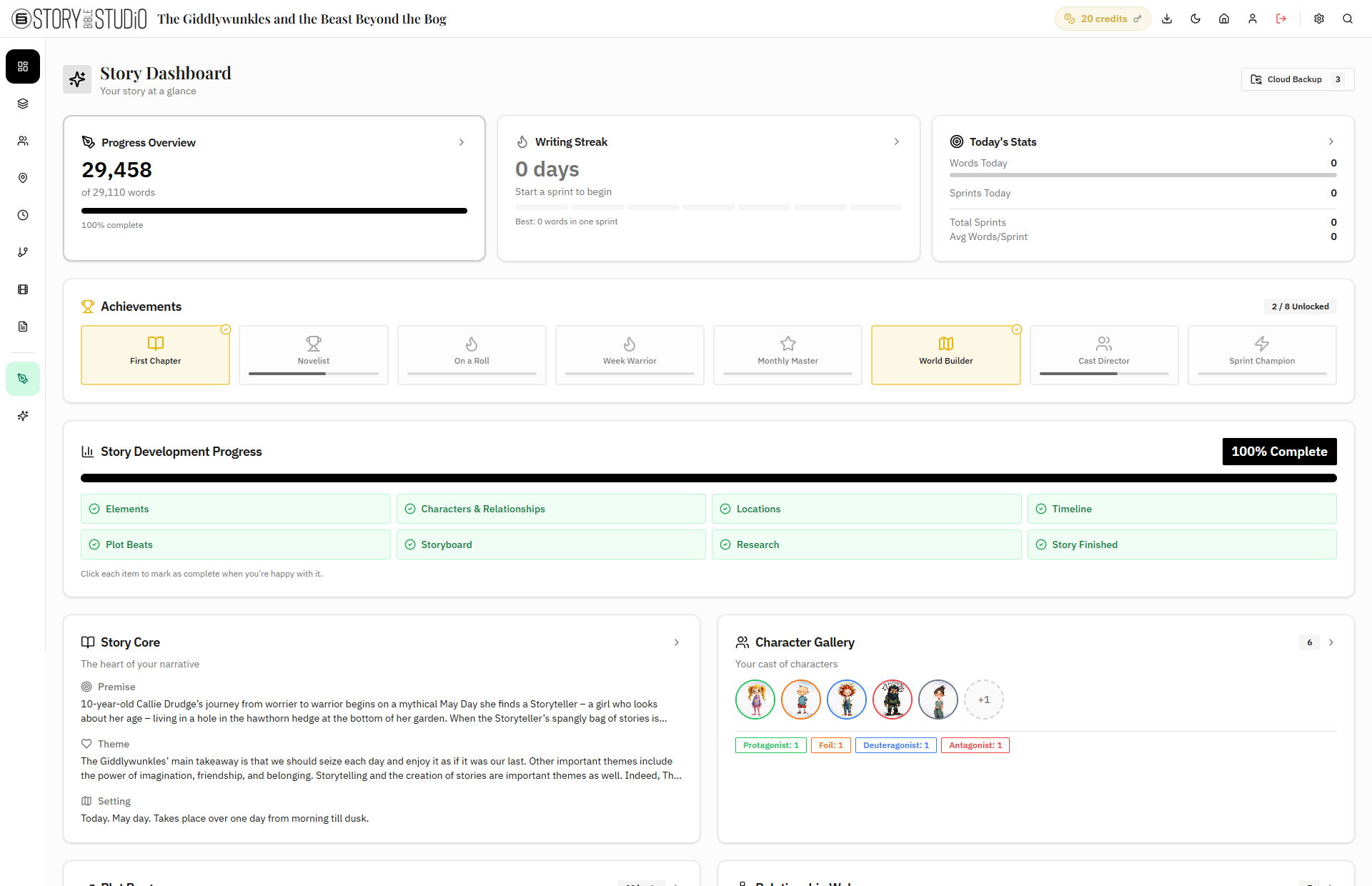
Task: Click the Deuteragonist: 1 tag
Action: tap(896, 745)
